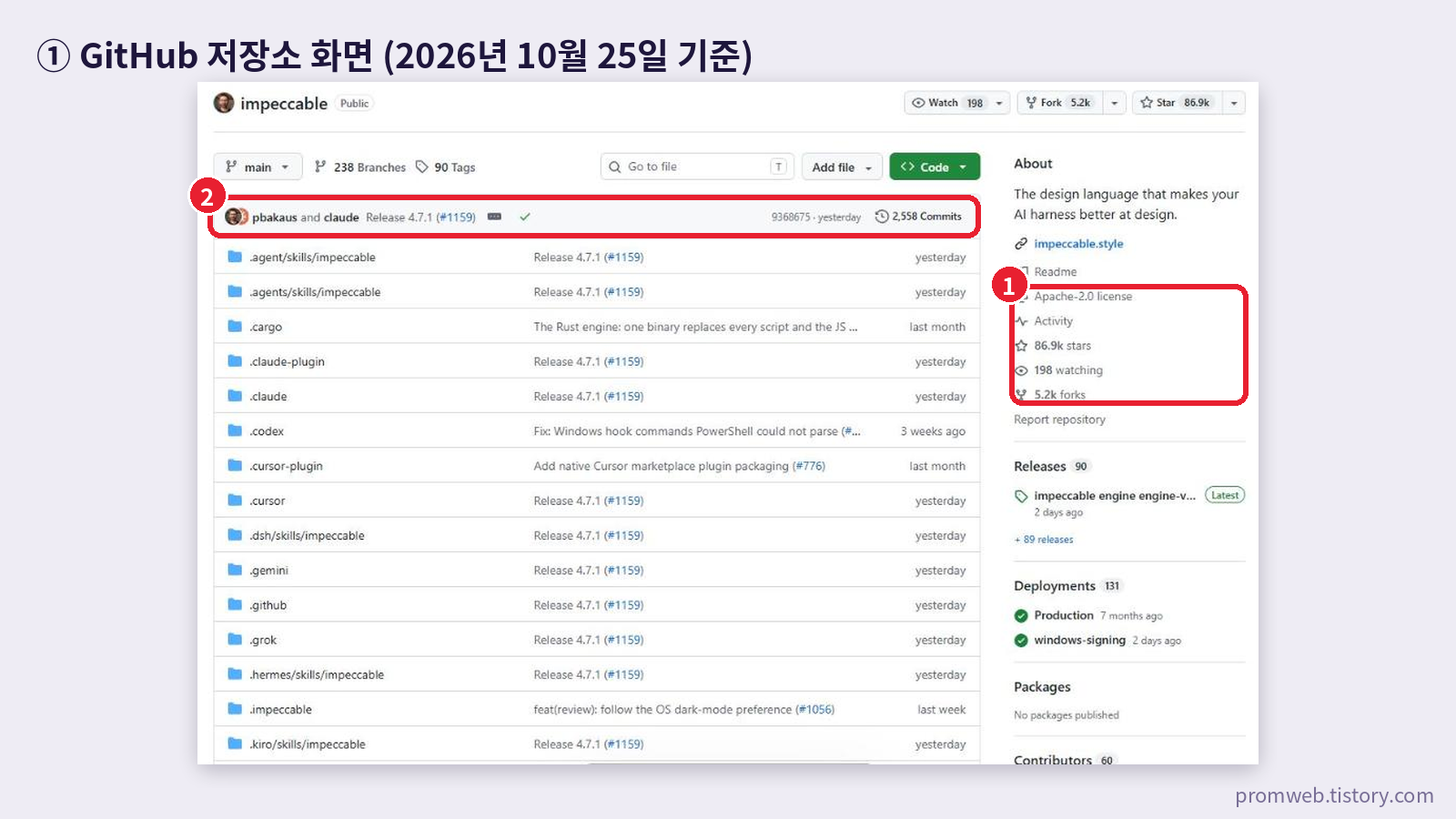Expand the Fork options dropdown arrow

pyautogui.click(x=1115, y=103)
